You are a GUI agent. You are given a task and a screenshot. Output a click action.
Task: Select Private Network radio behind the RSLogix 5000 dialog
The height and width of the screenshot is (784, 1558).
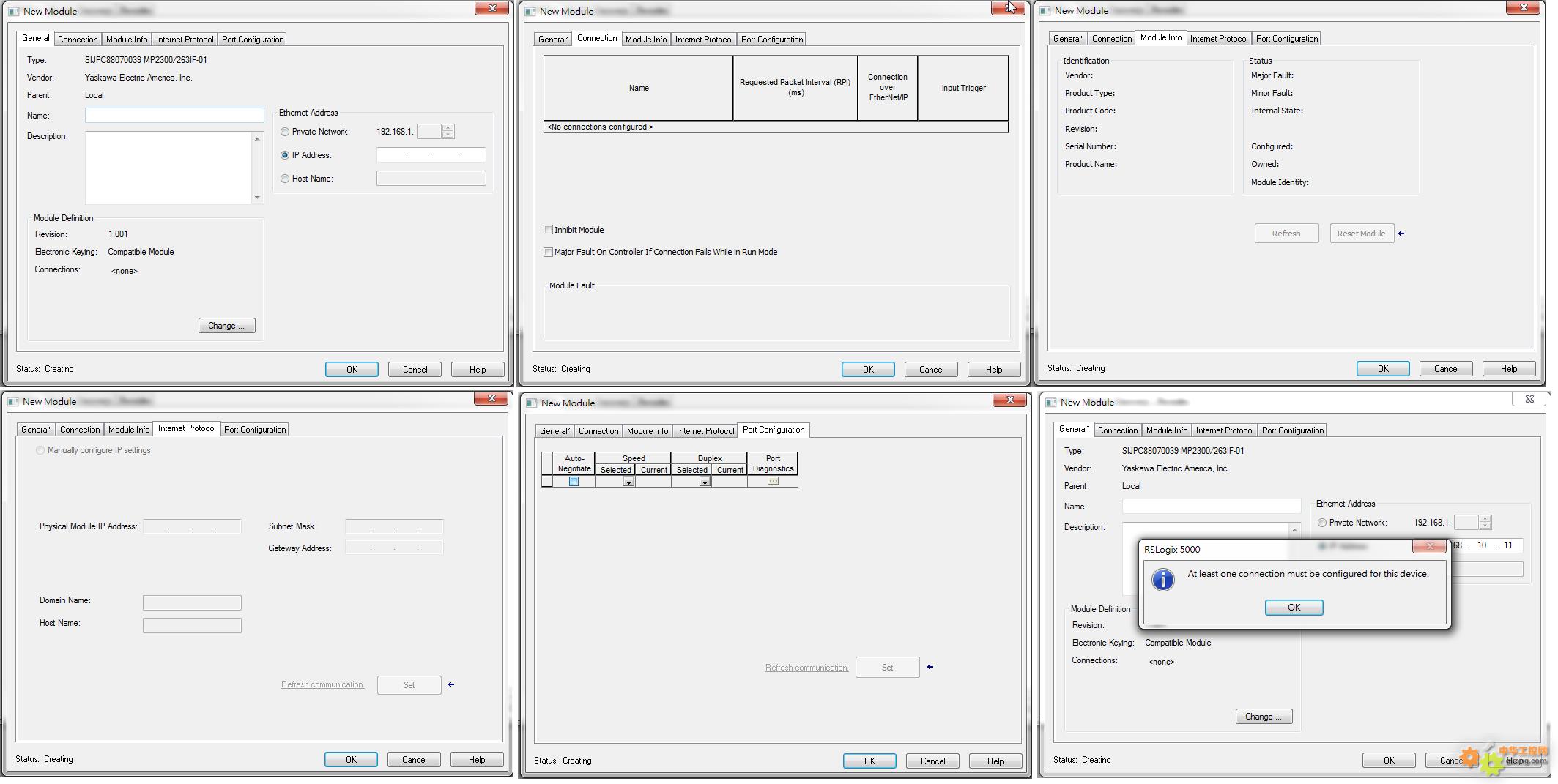pyautogui.click(x=1322, y=523)
